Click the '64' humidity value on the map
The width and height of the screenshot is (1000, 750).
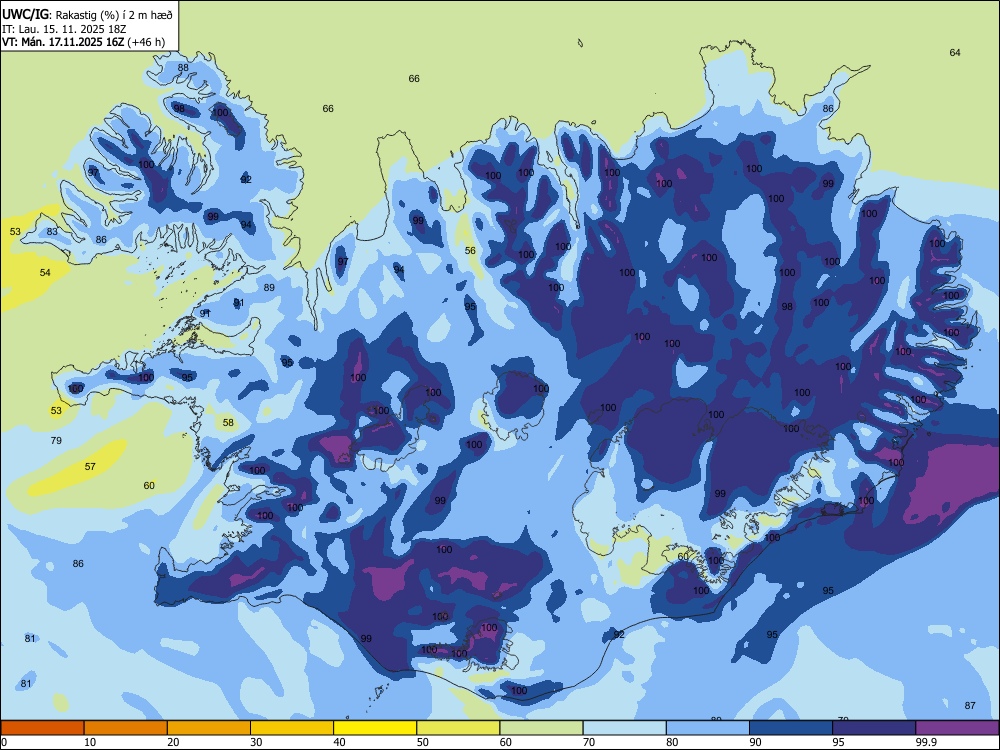(x=955, y=52)
